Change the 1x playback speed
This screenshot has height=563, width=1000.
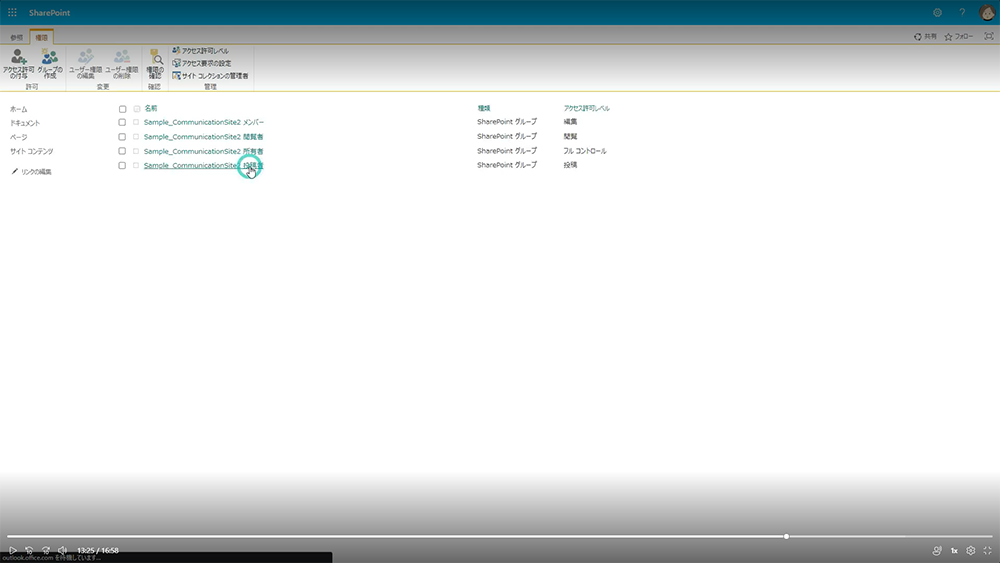[954, 550]
